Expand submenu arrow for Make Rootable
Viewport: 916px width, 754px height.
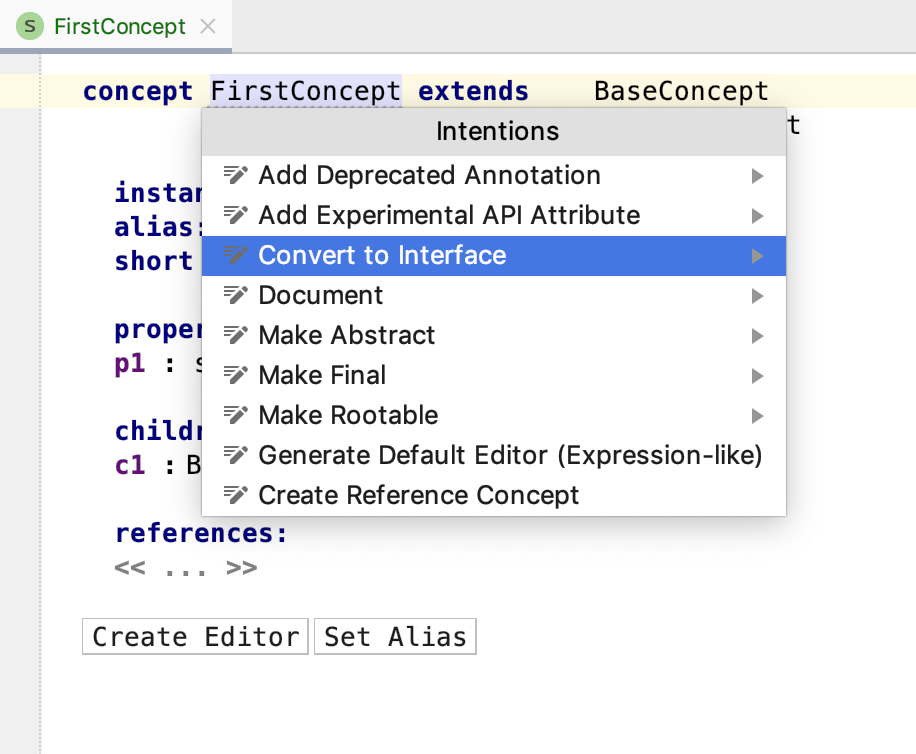coord(757,416)
